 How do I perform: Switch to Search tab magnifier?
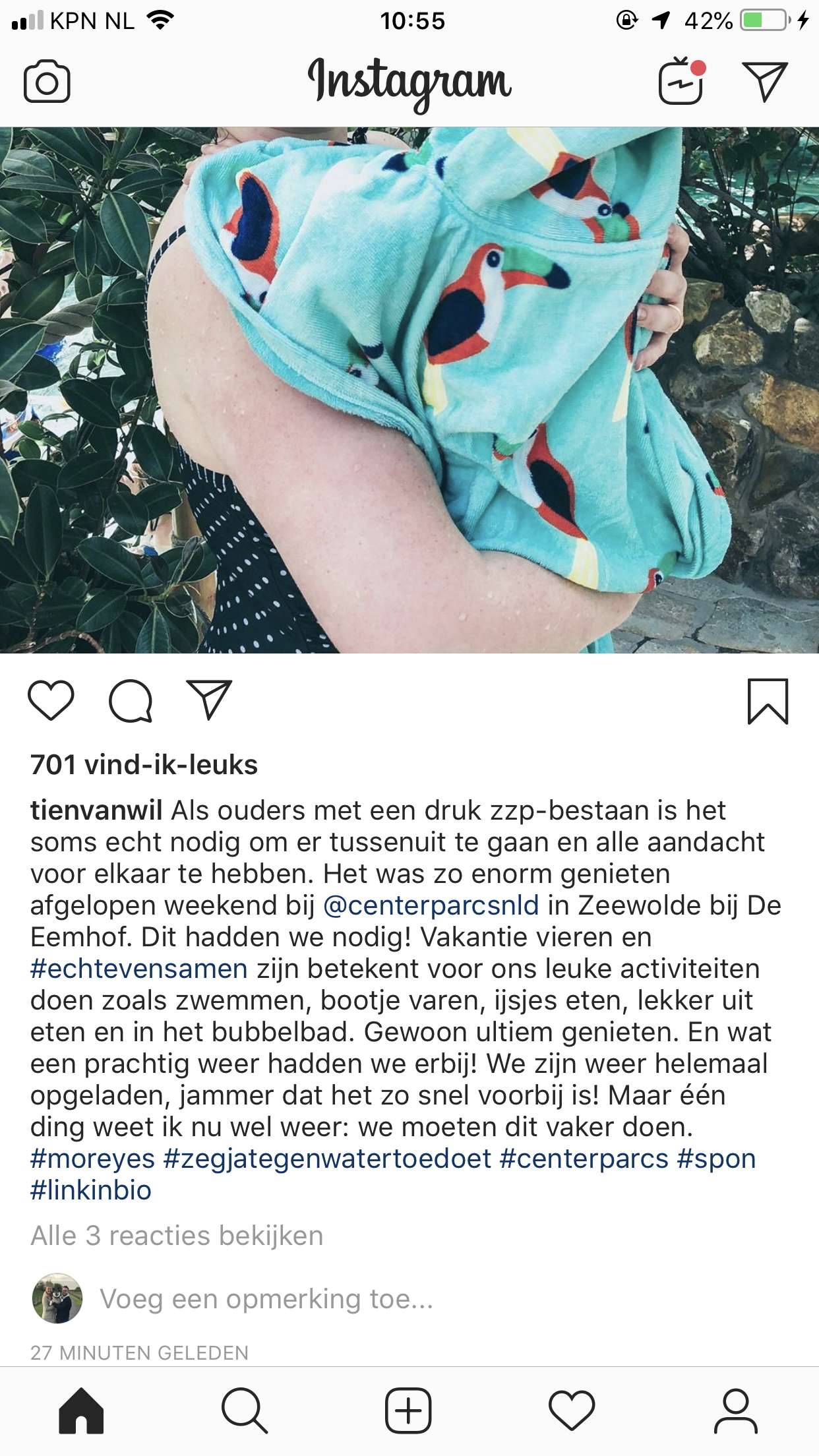[x=245, y=1411]
